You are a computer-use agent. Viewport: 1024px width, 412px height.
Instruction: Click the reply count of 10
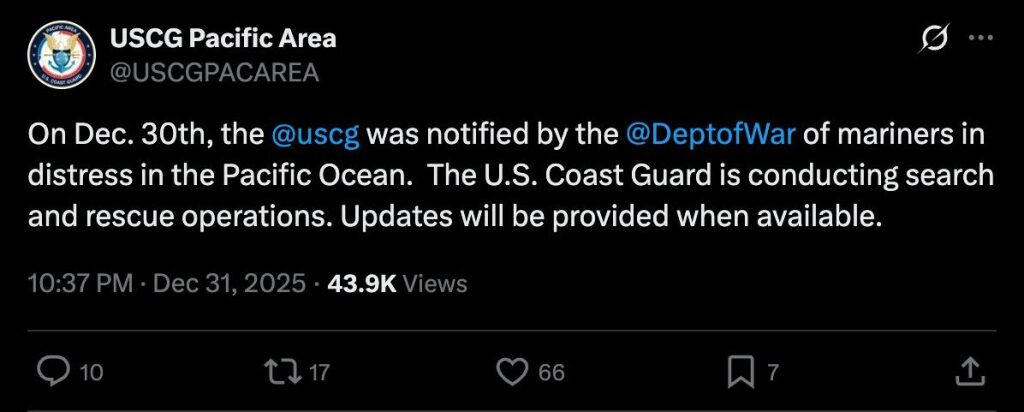(x=91, y=374)
